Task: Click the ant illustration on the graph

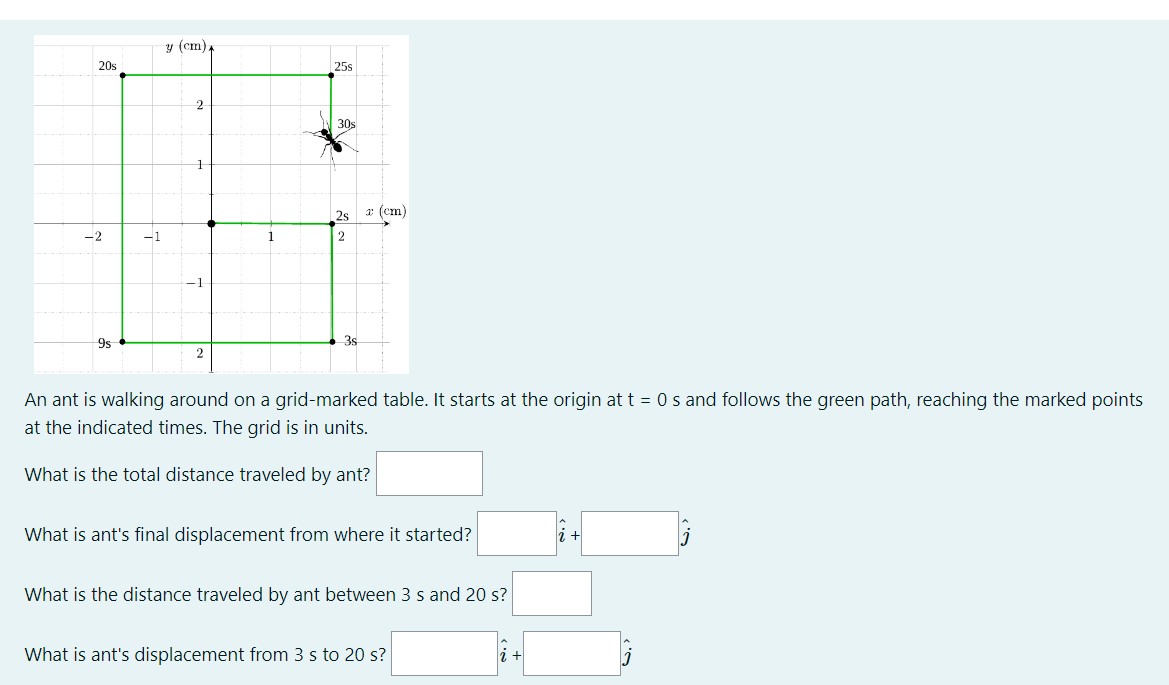Action: (x=330, y=142)
